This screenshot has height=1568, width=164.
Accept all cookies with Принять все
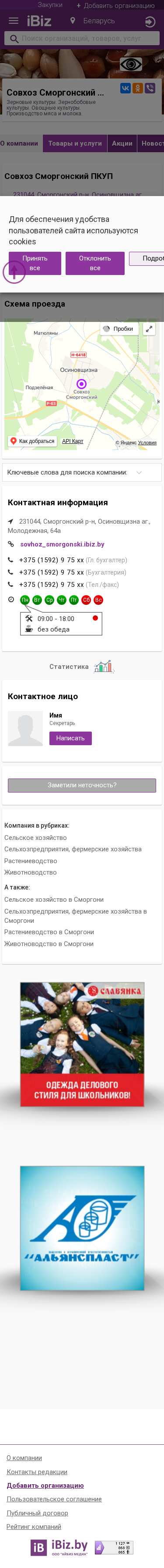coord(35,263)
